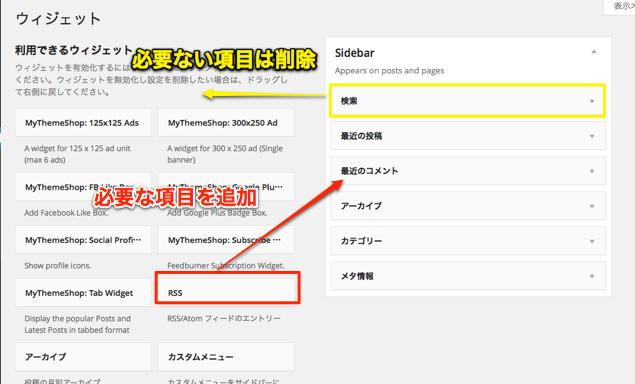This screenshot has height=384, width=635.
Task: Click 'Add Facebook Like Box.' description
Action: coord(66,213)
